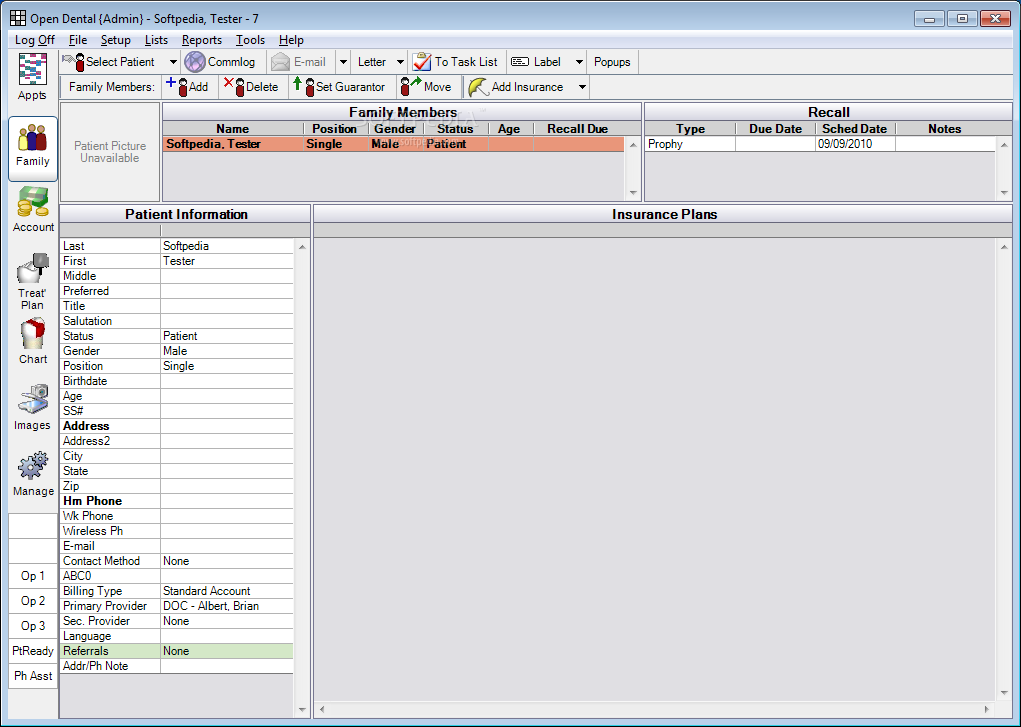Viewport: 1021px width, 727px height.
Task: Open the Treat' Plan module icon
Action: click(x=33, y=268)
